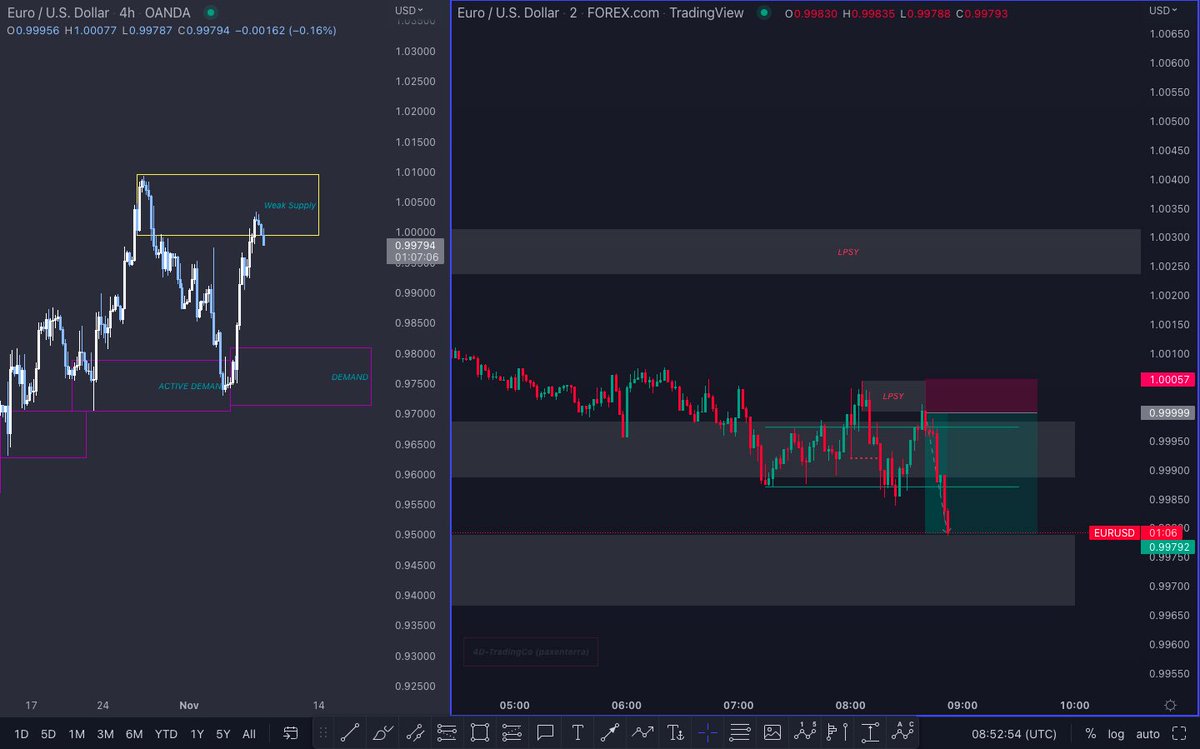Set the date range to 5Y
This screenshot has width=1200, height=749.
point(223,734)
